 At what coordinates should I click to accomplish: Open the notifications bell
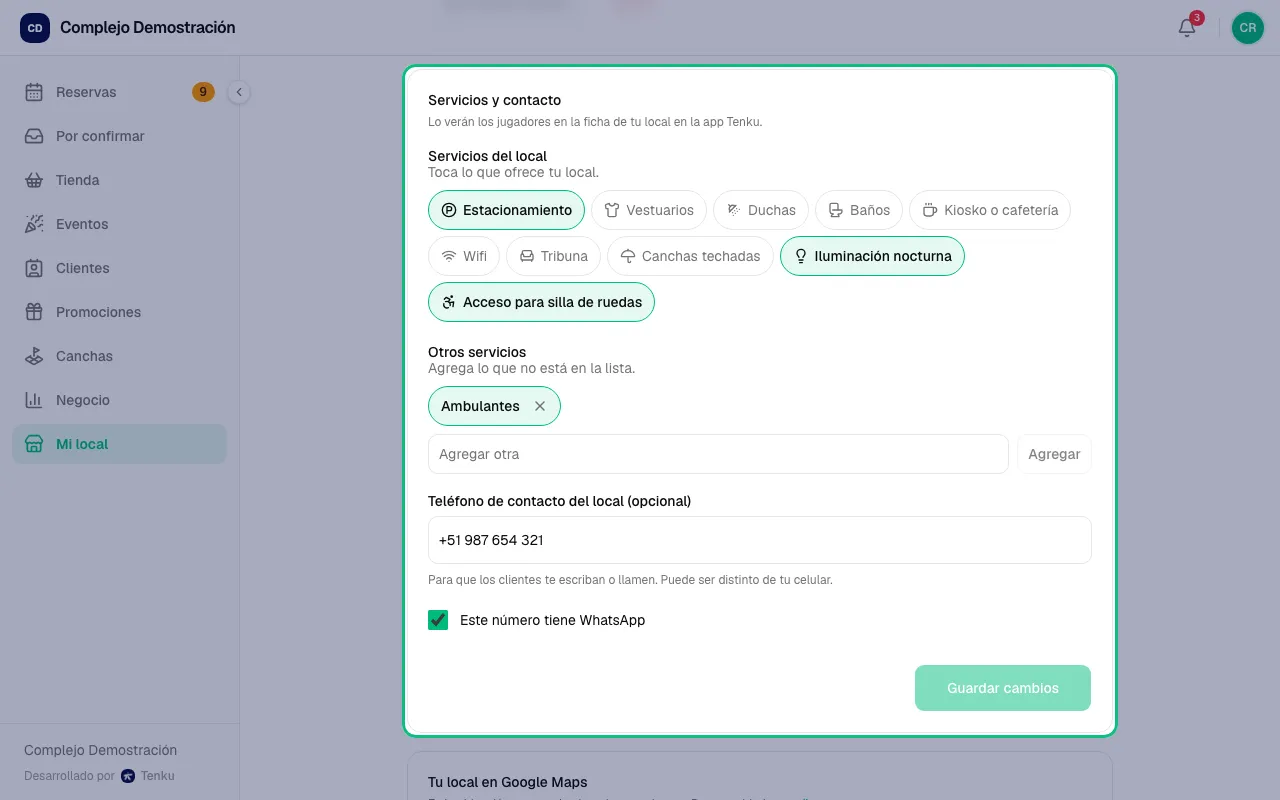pos(1187,28)
